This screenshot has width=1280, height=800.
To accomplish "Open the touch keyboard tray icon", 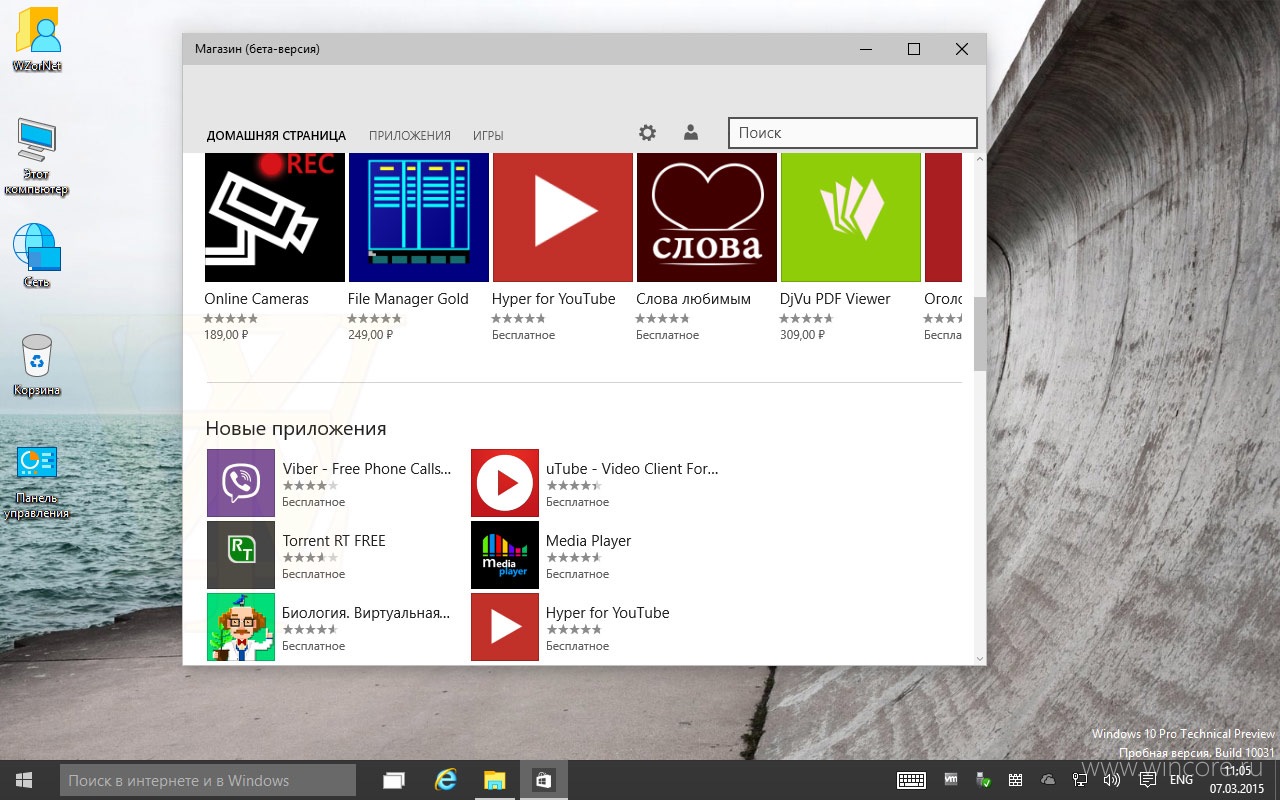I will pos(910,780).
